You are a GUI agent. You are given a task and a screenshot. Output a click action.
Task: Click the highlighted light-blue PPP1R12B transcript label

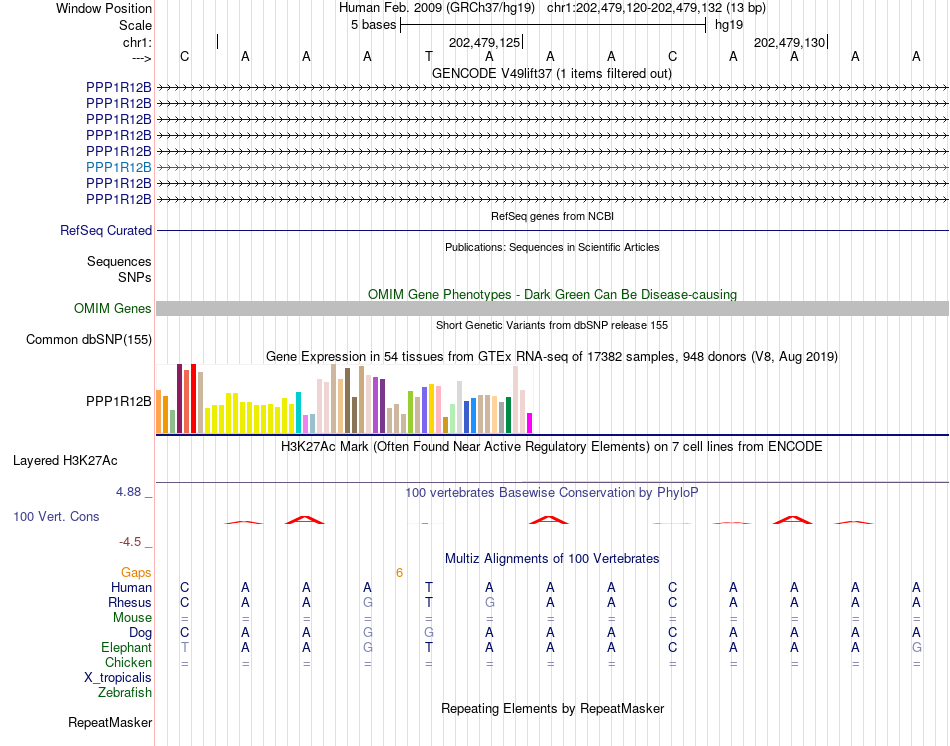(x=119, y=167)
